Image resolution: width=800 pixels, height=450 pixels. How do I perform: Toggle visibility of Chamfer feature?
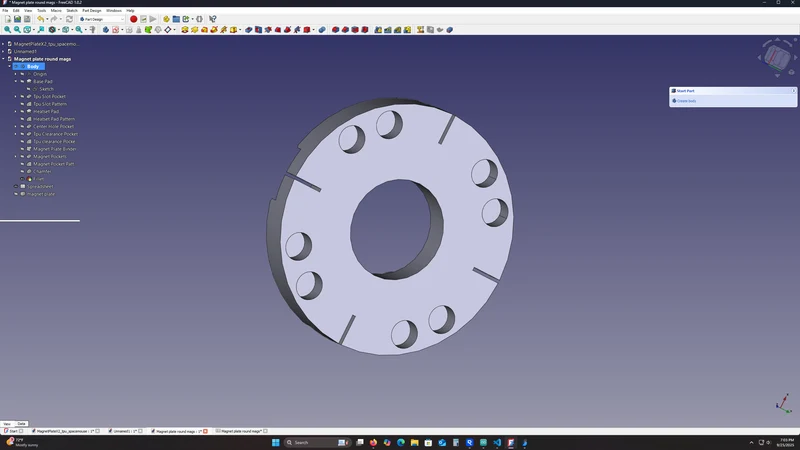click(x=22, y=171)
